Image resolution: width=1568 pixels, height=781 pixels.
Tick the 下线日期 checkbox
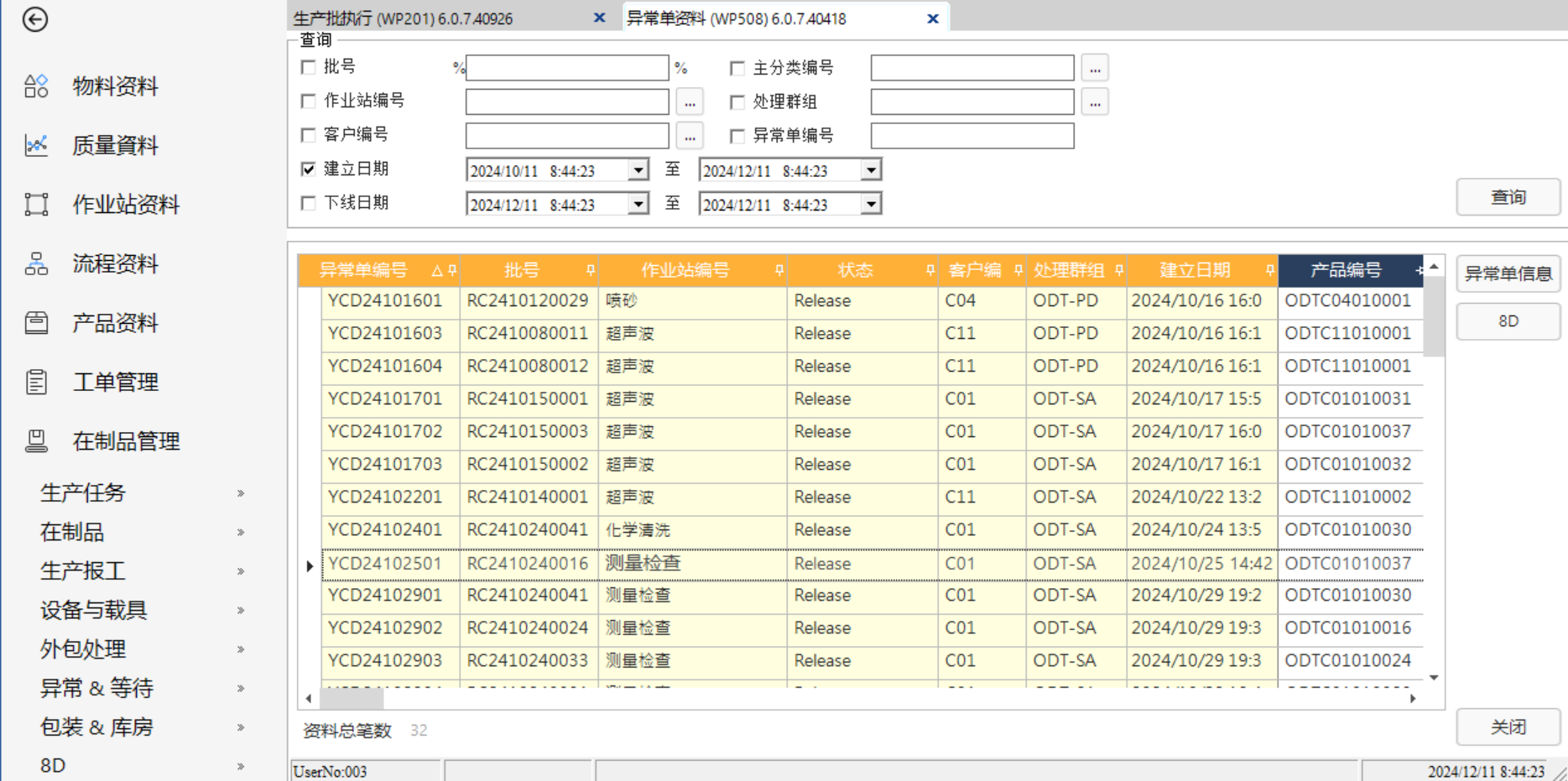(309, 203)
